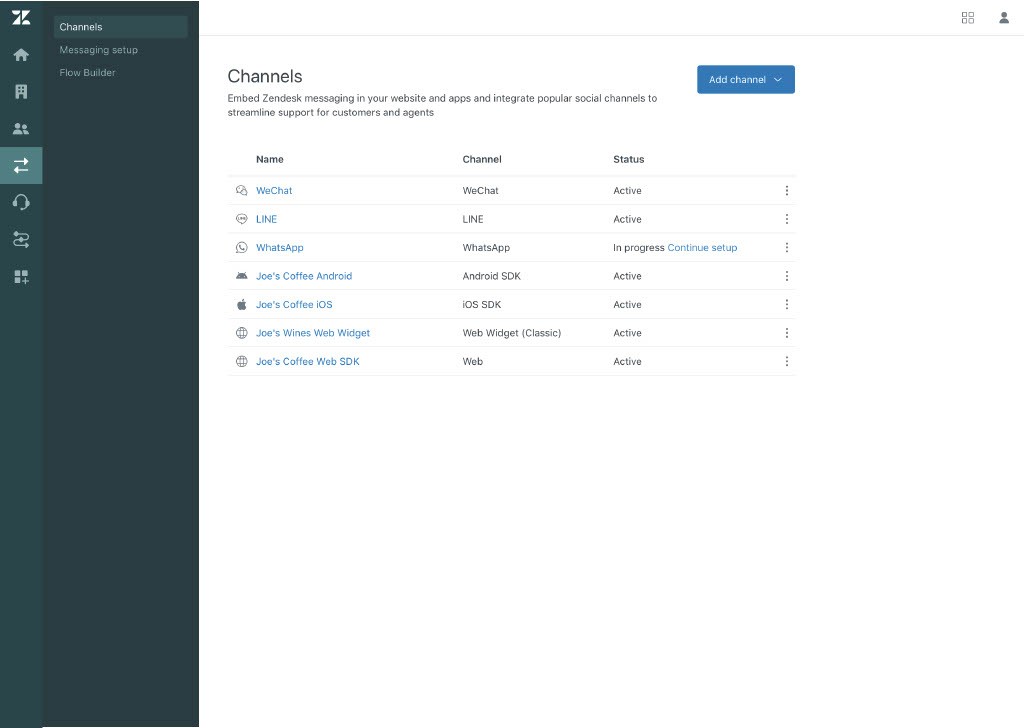Open options menu for Joe's Coffee Web SDK

coord(786,362)
